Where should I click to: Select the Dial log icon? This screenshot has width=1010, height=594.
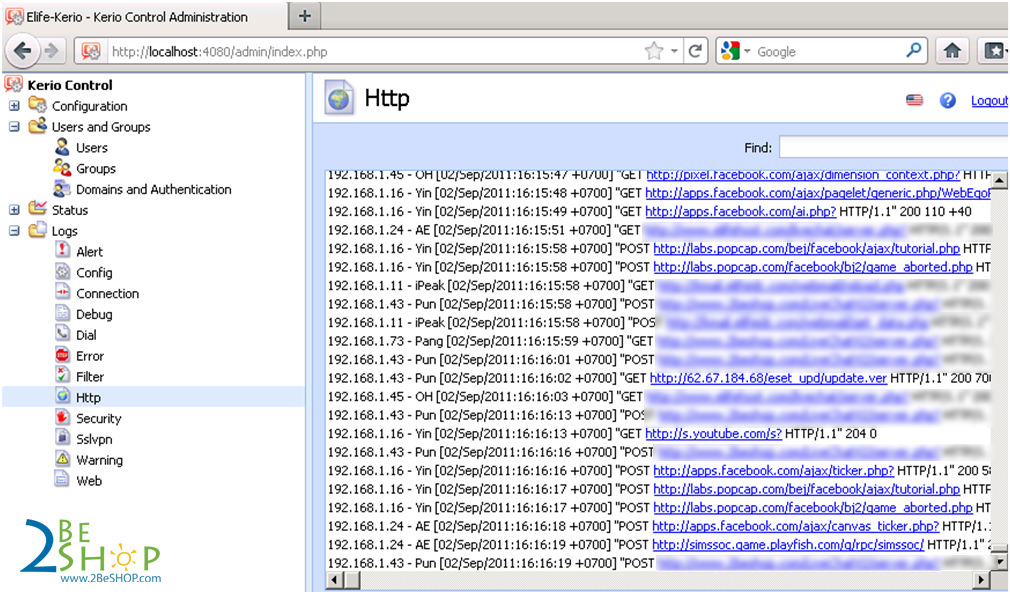[62, 334]
